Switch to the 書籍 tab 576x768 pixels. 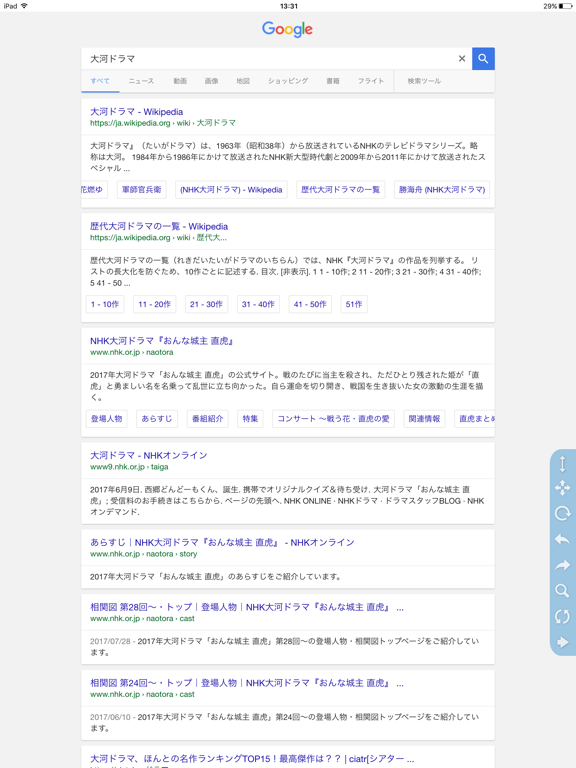[333, 81]
